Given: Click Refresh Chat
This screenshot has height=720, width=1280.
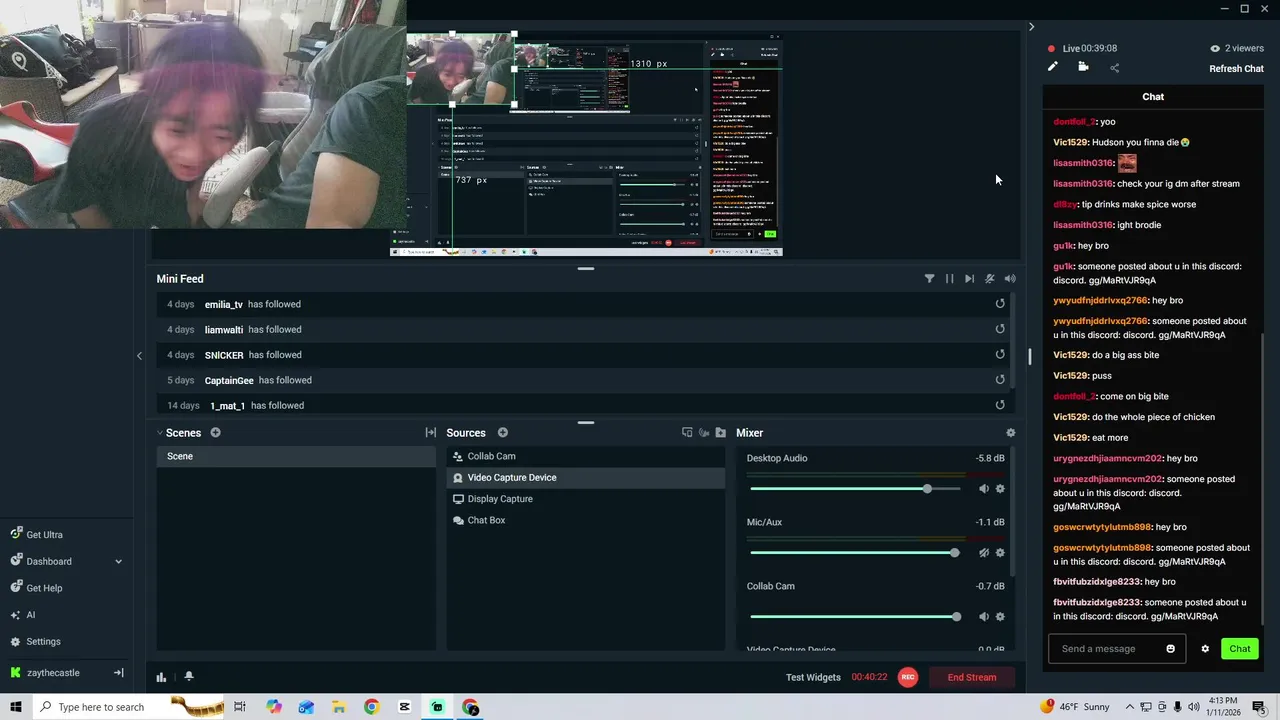Looking at the screenshot, I should (1236, 69).
